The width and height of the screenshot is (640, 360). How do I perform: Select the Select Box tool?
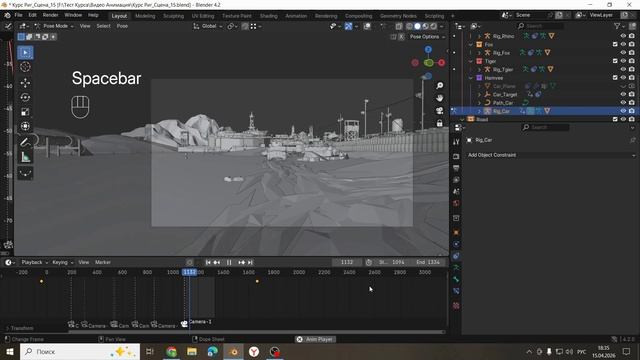pyautogui.click(x=25, y=53)
